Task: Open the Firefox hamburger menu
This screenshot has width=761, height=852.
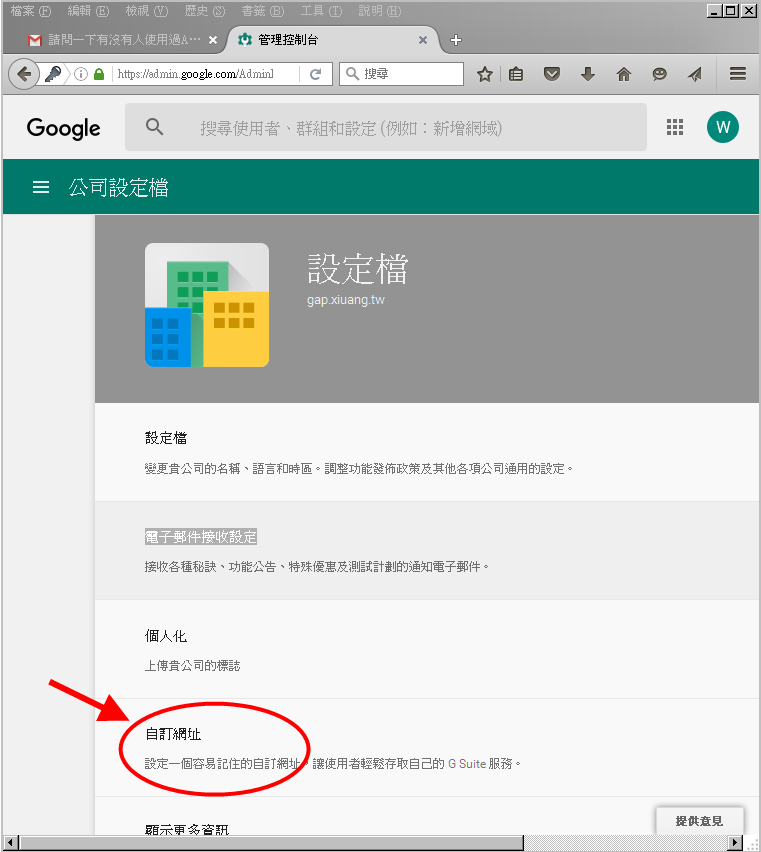Action: tap(738, 74)
